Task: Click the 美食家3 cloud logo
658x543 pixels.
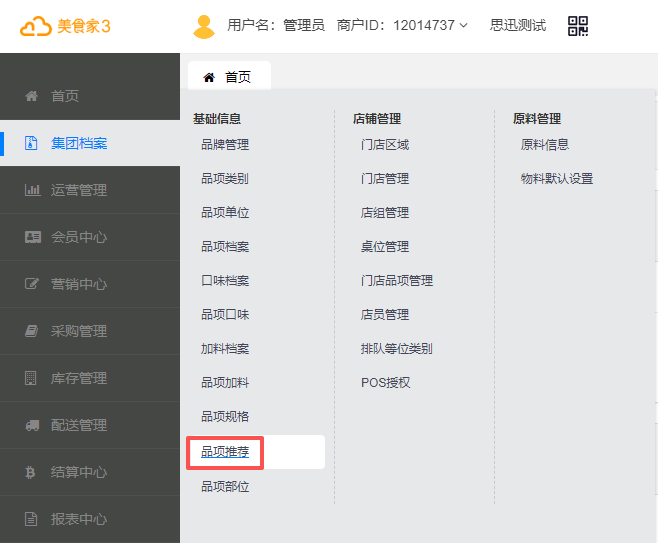Action: coord(36,26)
